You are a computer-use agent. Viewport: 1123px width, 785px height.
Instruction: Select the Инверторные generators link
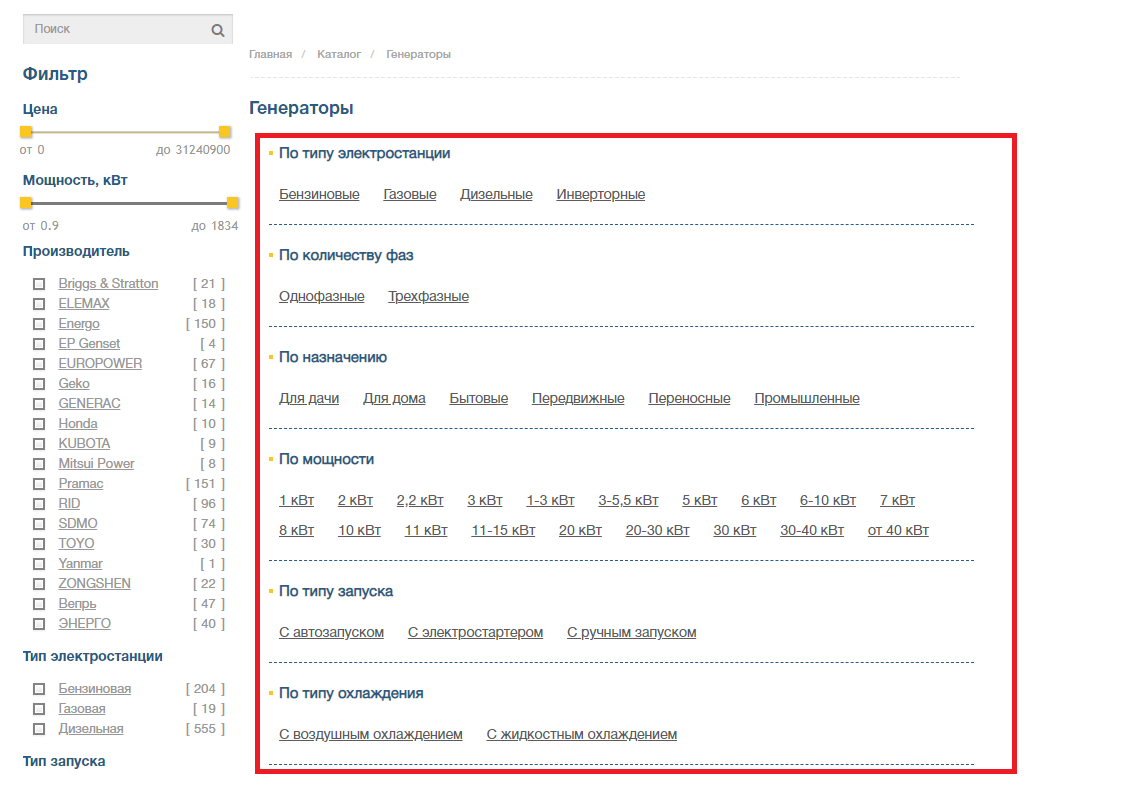[600, 195]
